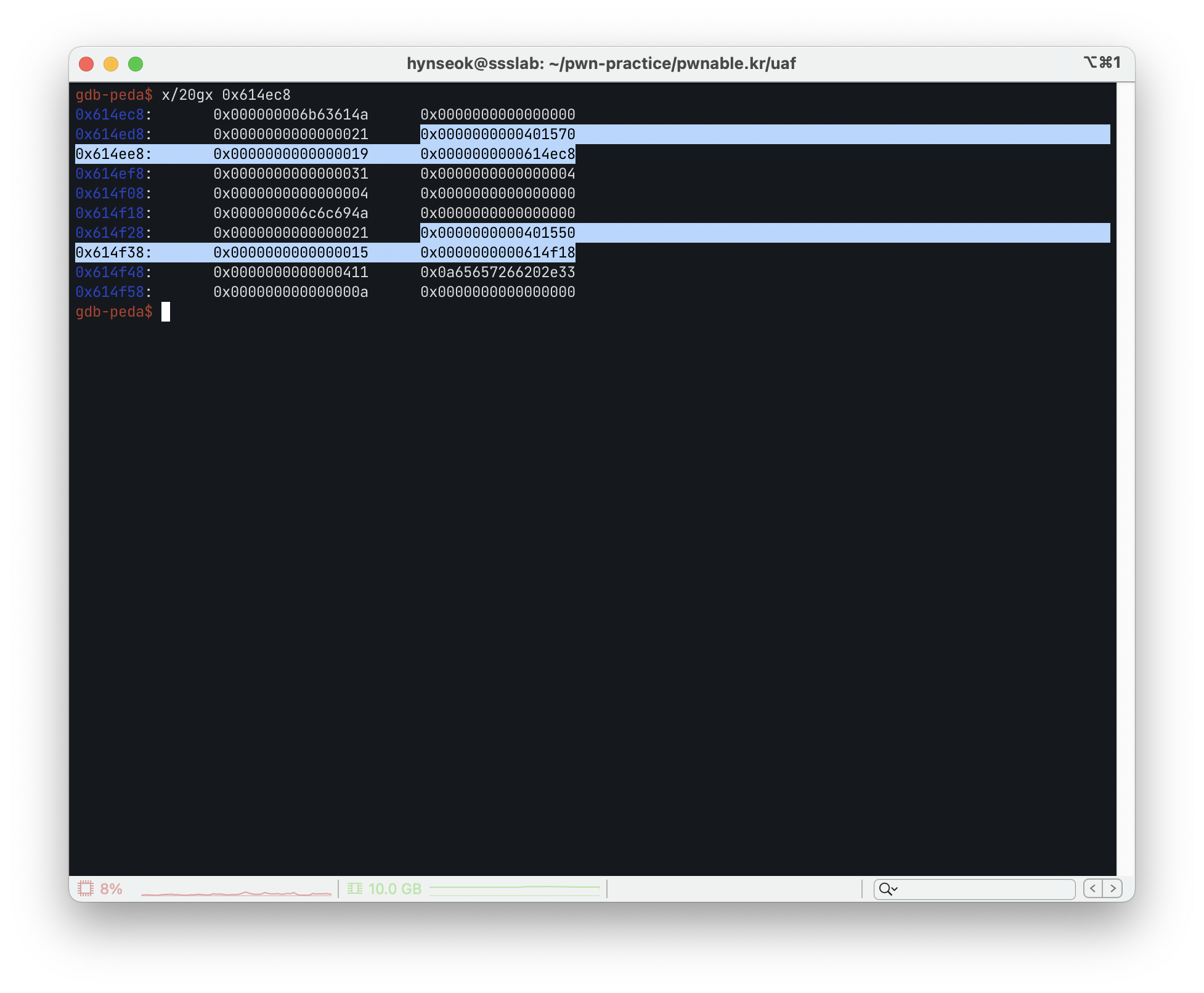This screenshot has height=993, width=1204.
Task: Click the window title text
Action: pyautogui.click(x=601, y=63)
